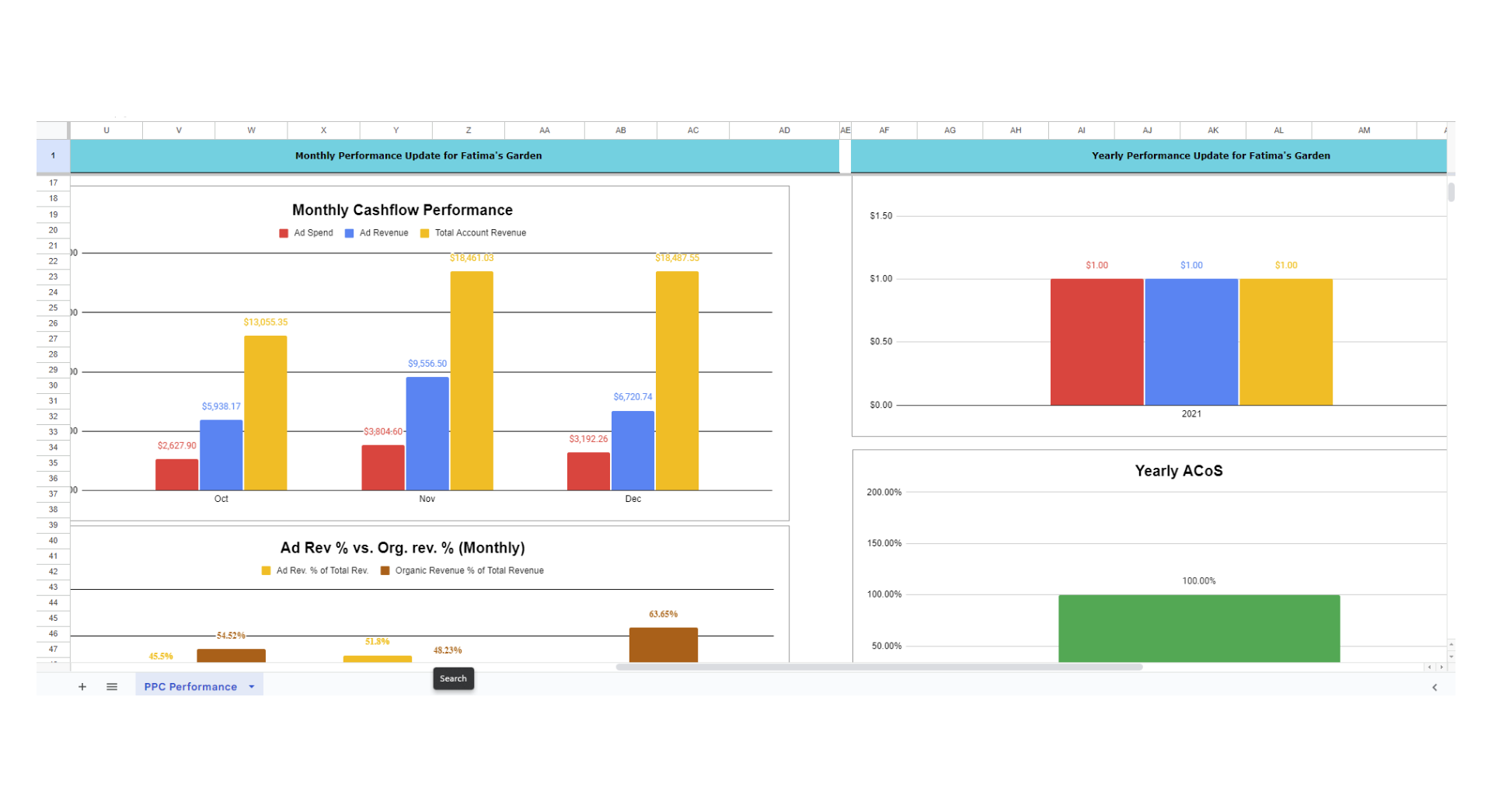Select column AH header
This screenshot has width=1492, height=812.
(x=1016, y=131)
